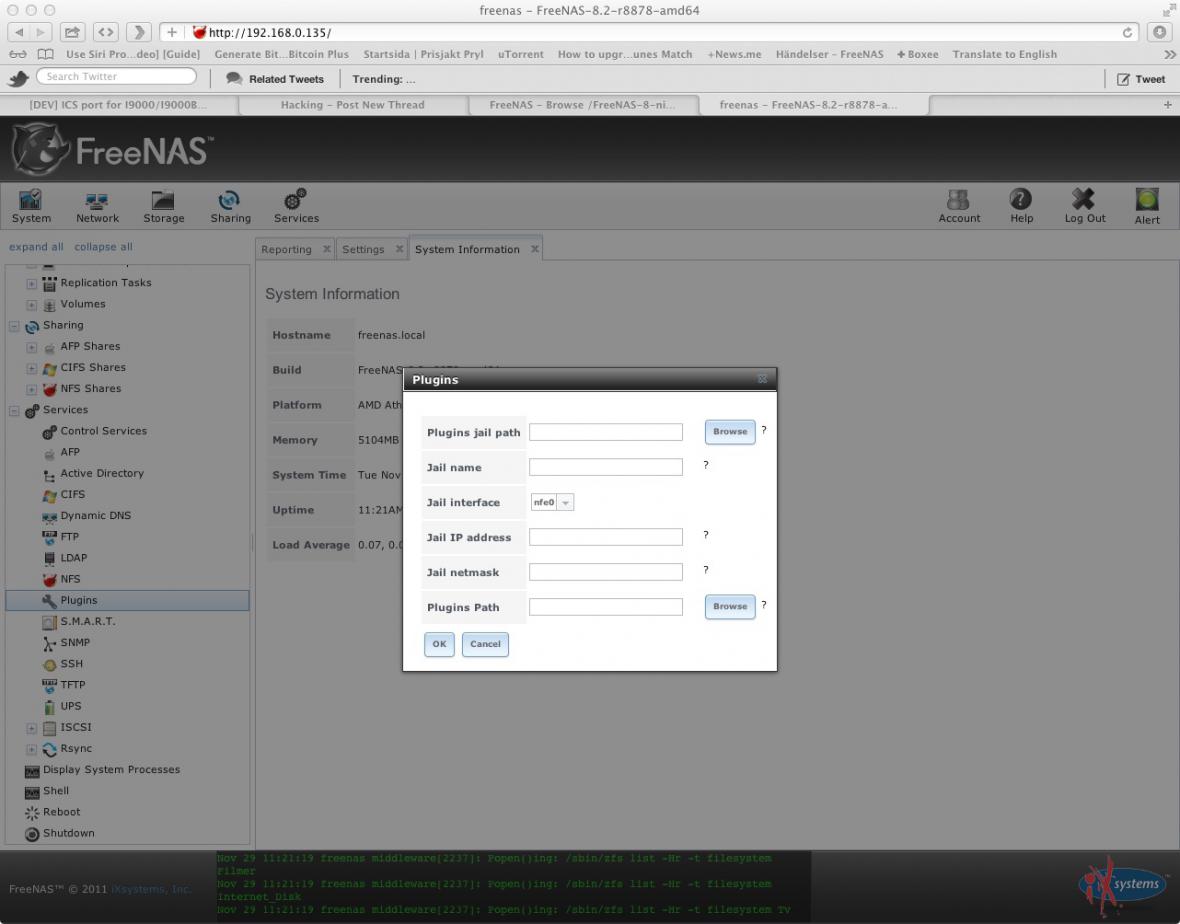
Task: Open the Storage toolbar icon
Action: (163, 206)
